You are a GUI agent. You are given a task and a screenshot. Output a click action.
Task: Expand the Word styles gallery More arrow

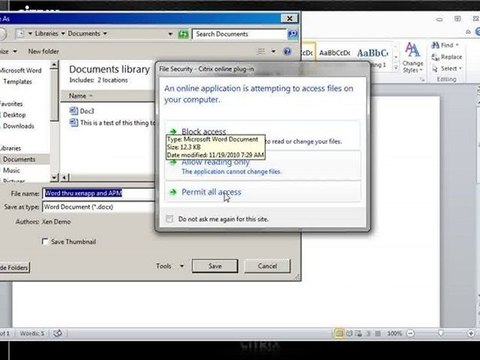[x=396, y=68]
